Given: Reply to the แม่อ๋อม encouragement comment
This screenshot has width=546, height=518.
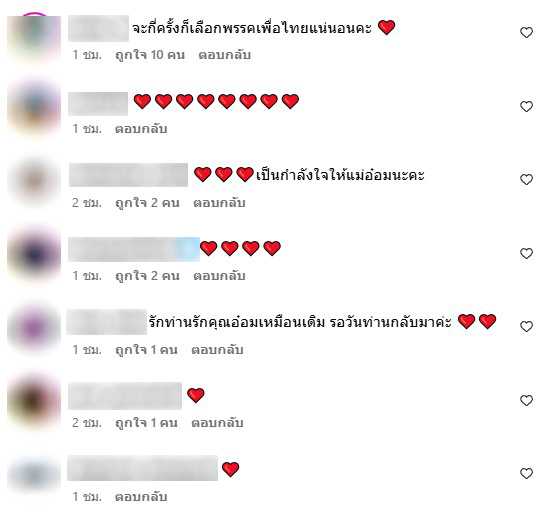Looking at the screenshot, I should point(219,203).
